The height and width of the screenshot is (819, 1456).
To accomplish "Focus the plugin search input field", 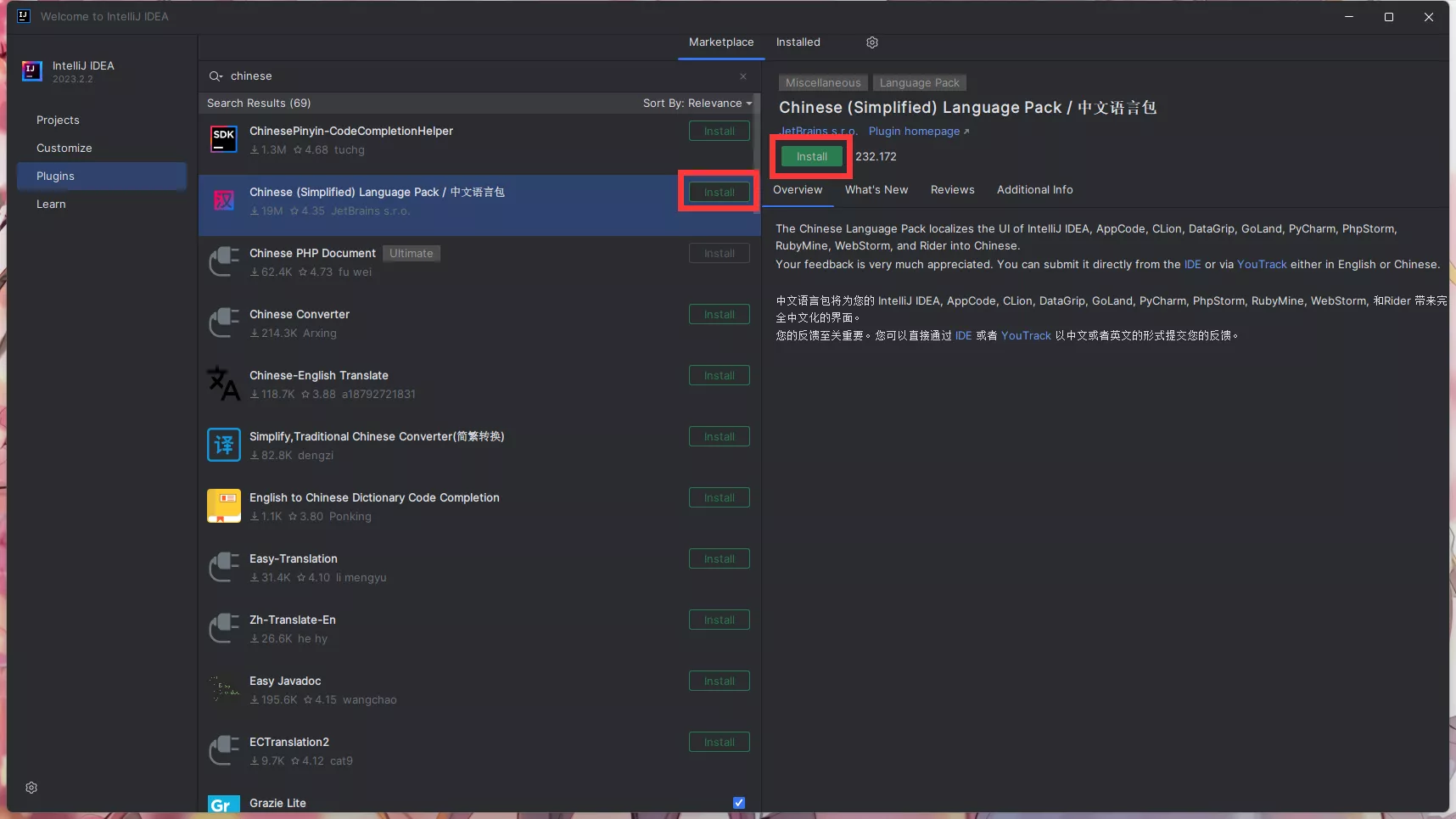I will 479,76.
